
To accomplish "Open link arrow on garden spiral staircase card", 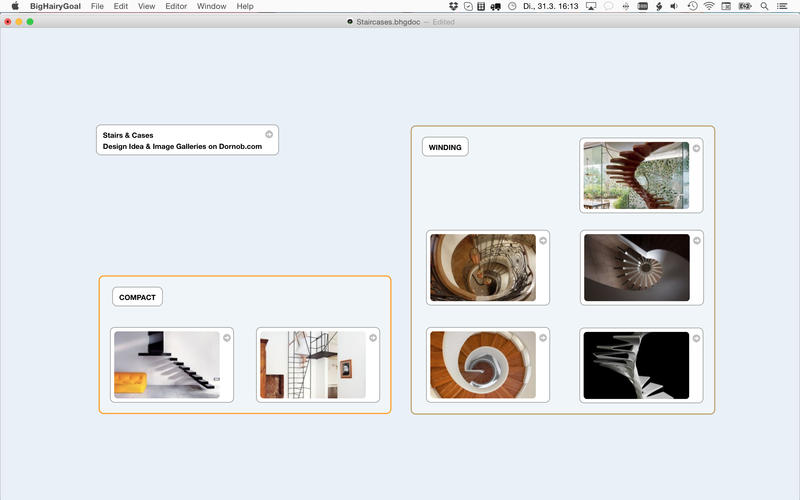I will 697,148.
